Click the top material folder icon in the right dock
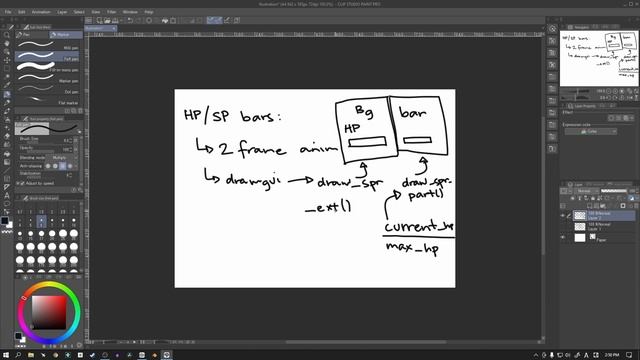 point(552,41)
